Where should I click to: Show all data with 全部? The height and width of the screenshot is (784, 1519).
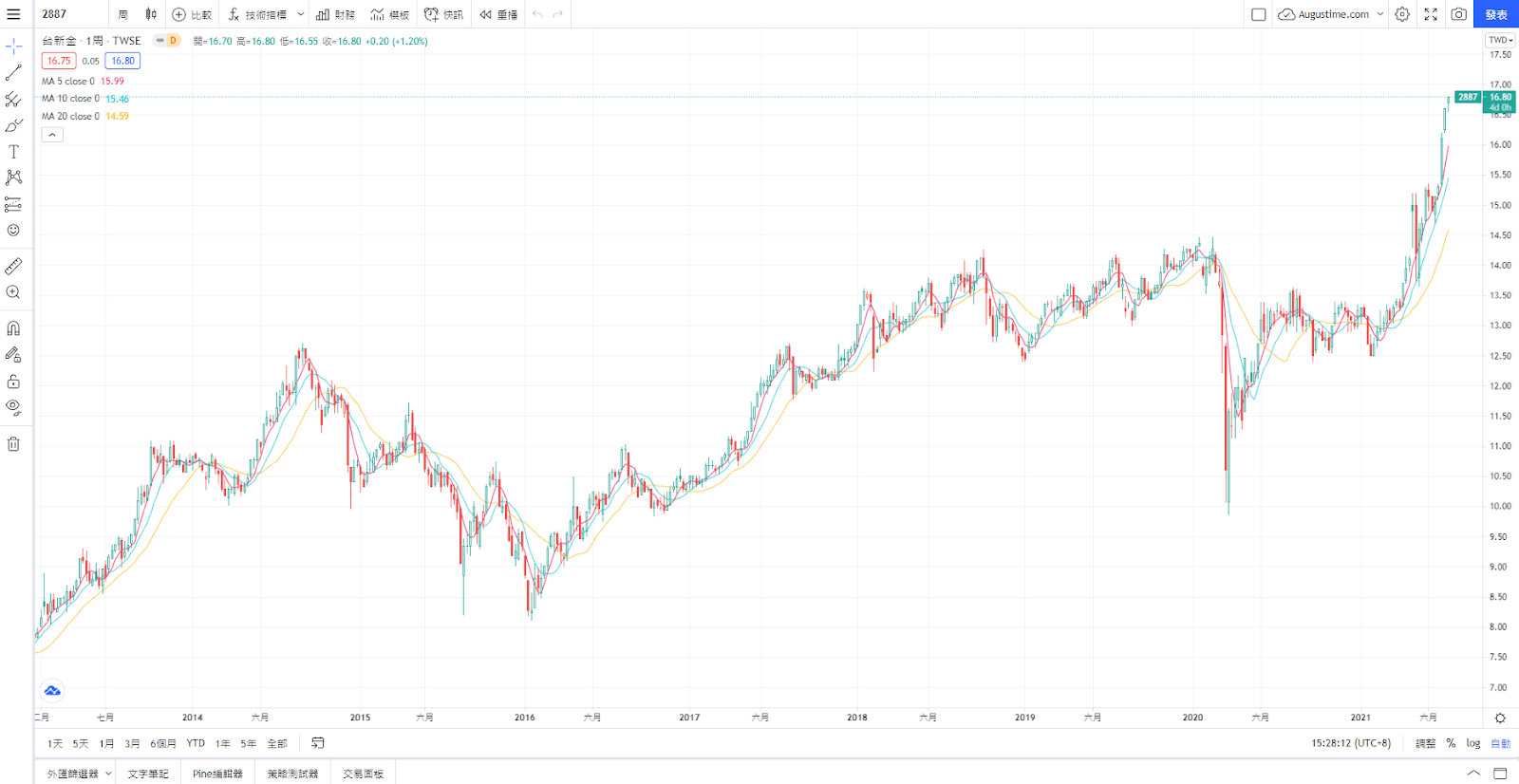(277, 743)
